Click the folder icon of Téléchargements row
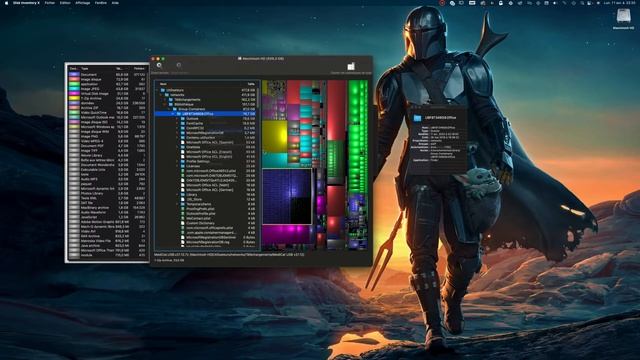This screenshot has width=640, height=360. [x=171, y=100]
